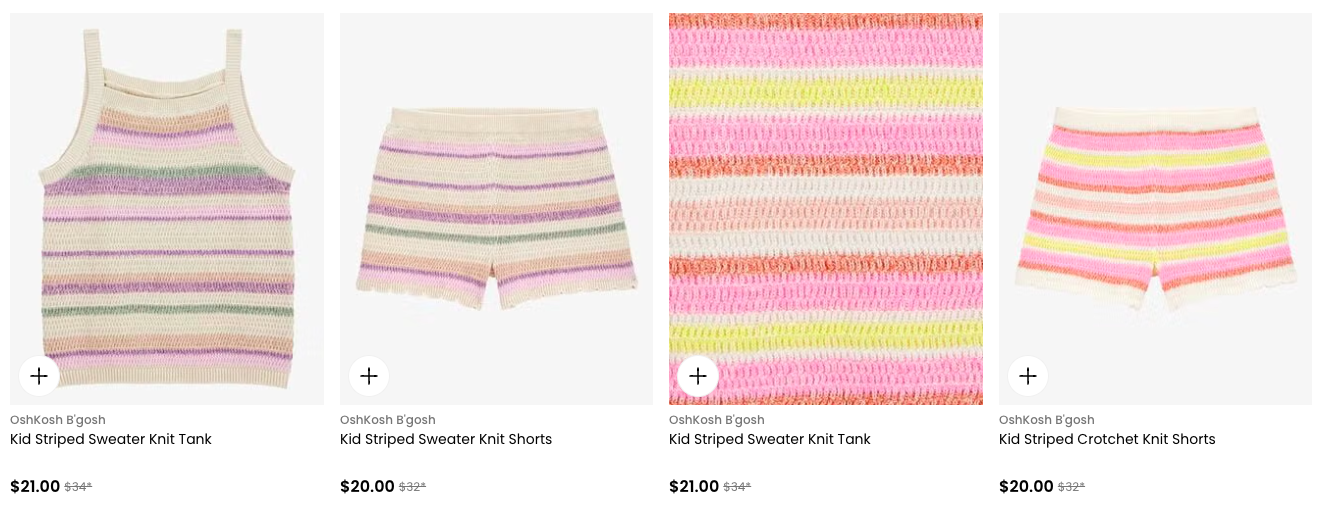This screenshot has height=508, width=1334.
Task: Click plus icon on pink striped shorts
Action: click(x=1028, y=376)
